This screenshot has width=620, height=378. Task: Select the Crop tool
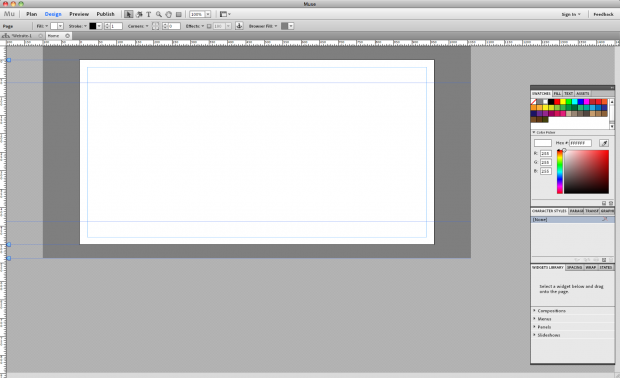click(139, 14)
